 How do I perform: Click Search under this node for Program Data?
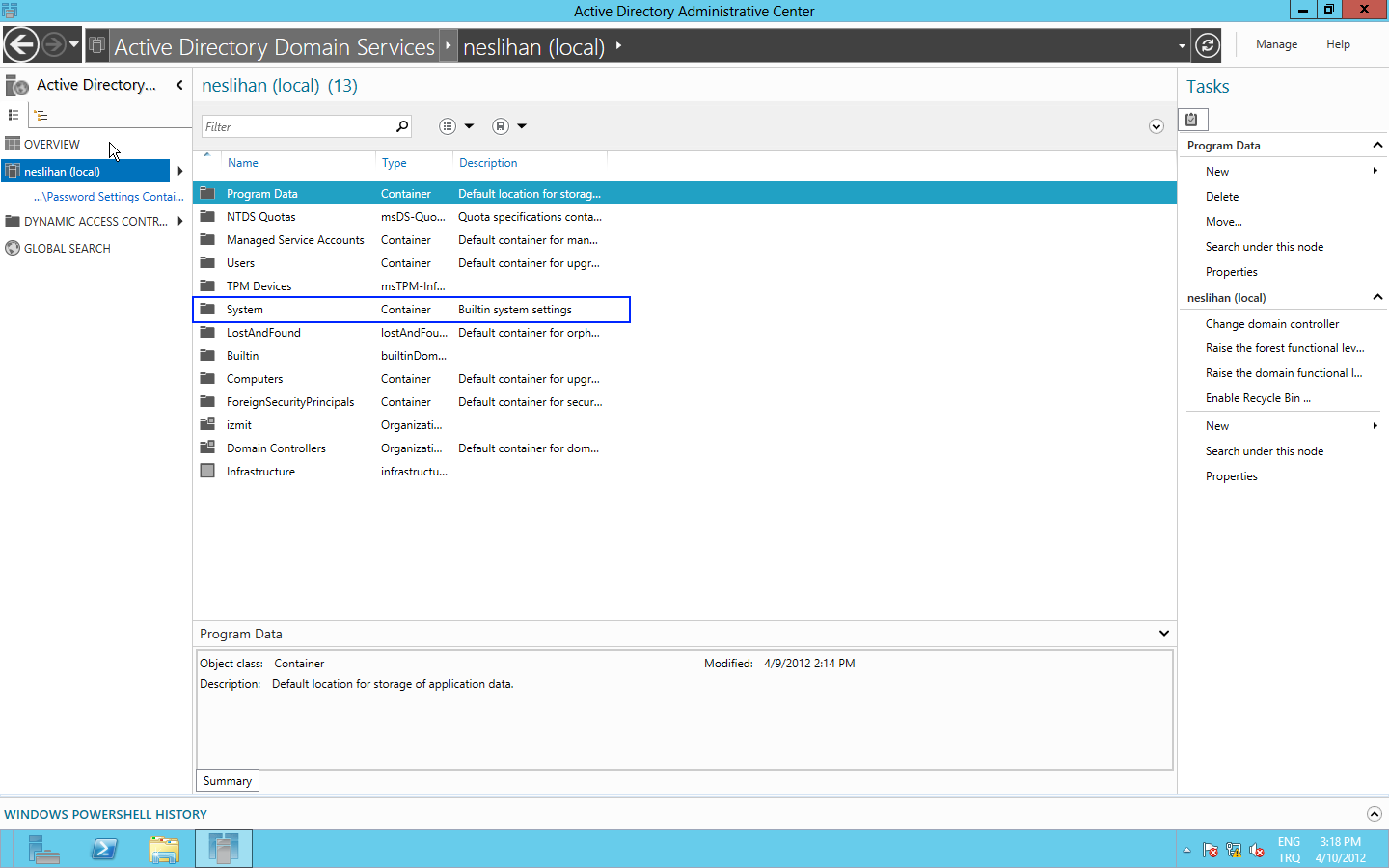1265,246
